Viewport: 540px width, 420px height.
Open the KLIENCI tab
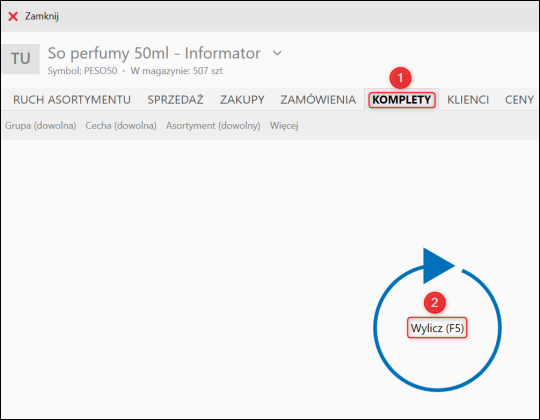click(468, 100)
